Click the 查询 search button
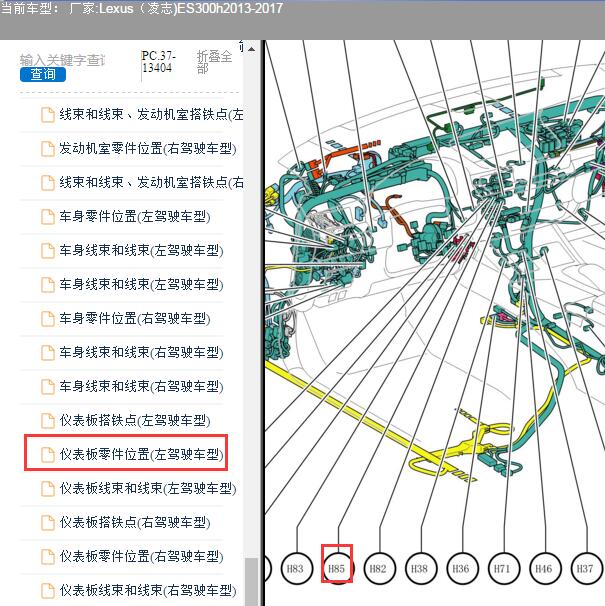The image size is (605, 606). 43,74
